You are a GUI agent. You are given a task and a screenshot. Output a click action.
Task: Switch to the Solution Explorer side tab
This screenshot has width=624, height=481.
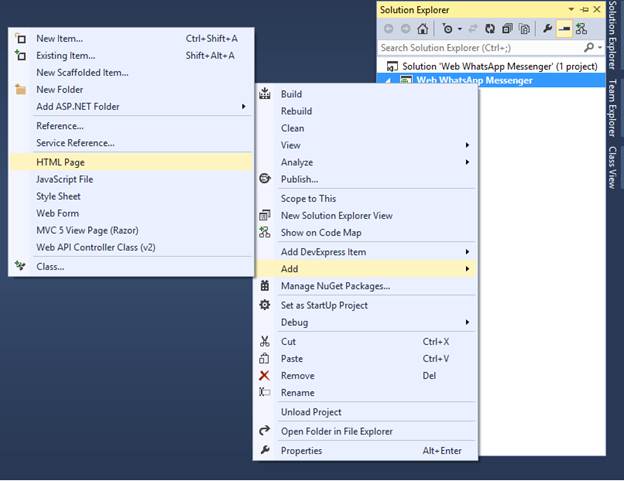613,35
